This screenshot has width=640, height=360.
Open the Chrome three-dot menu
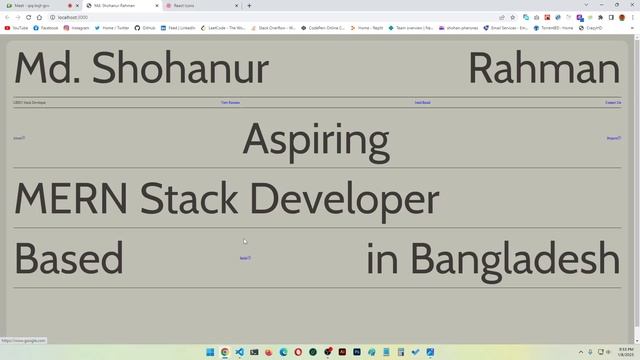pyautogui.click(x=633, y=18)
